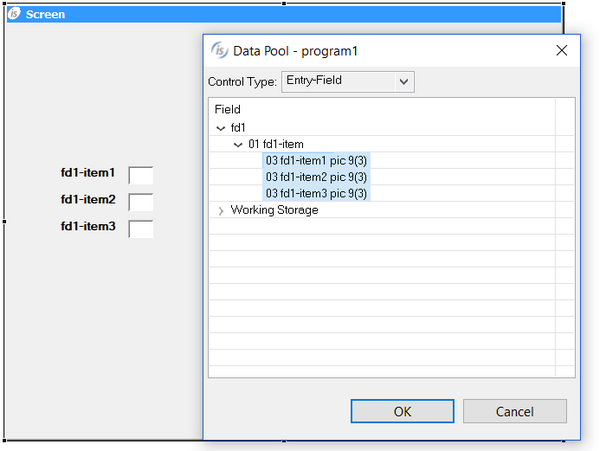Select 03 fd1-item2 pic 9(3) row

tap(316, 177)
